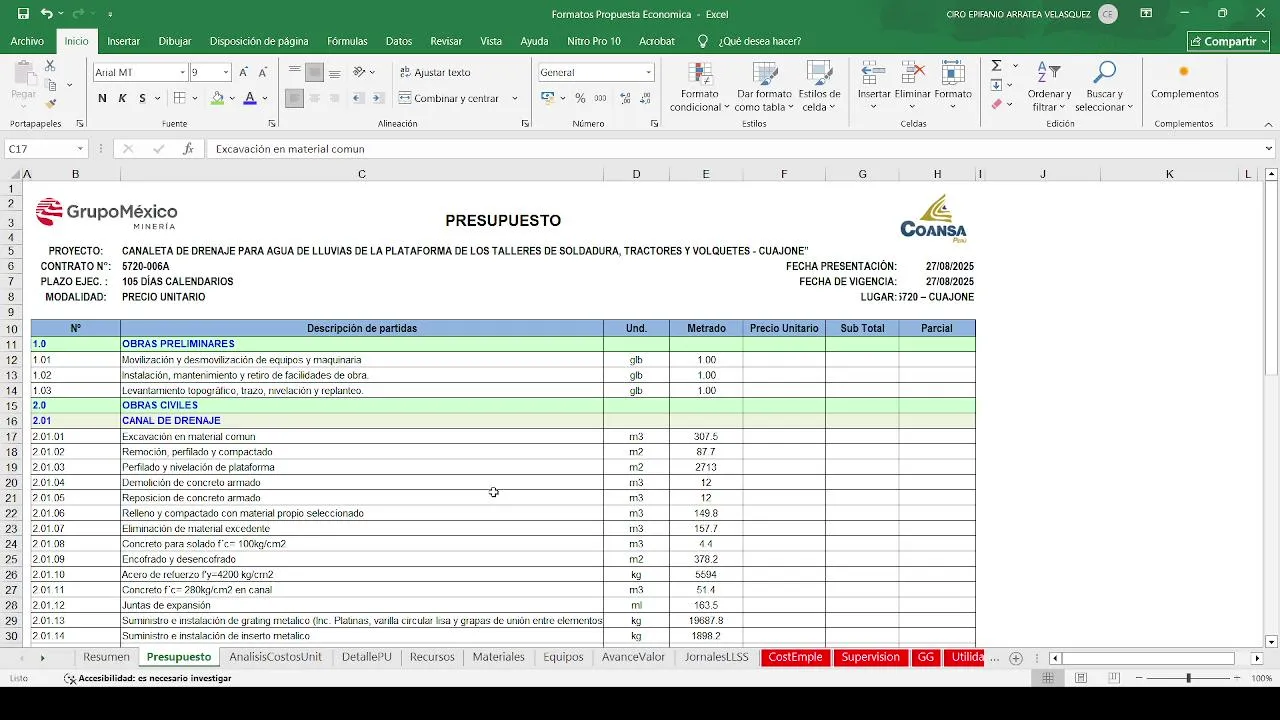This screenshot has width=1280, height=720.
Task: Click the ¿Qué desea hacer? search field
Action: click(759, 41)
